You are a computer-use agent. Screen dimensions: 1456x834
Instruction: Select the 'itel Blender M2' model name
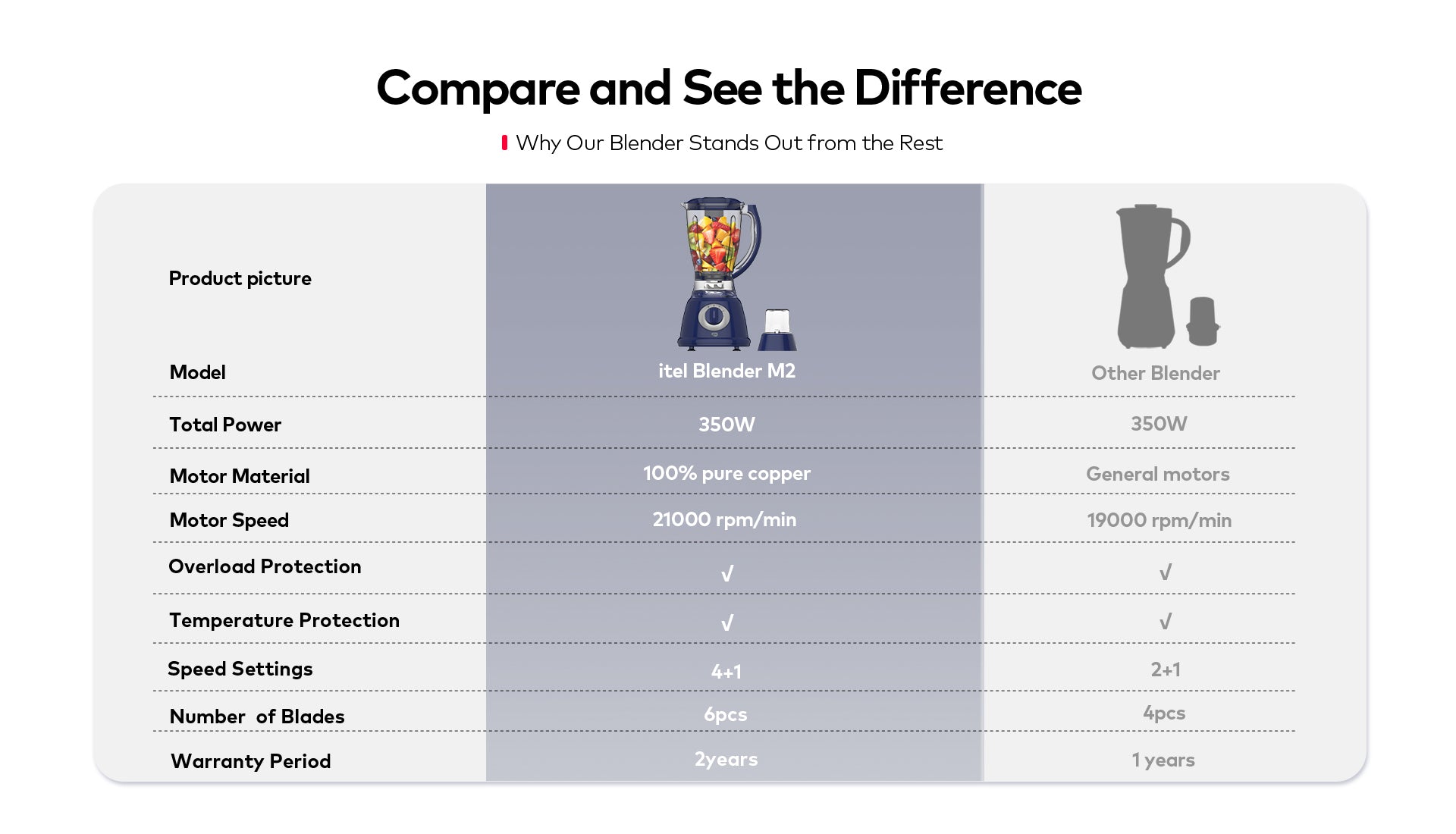(726, 371)
